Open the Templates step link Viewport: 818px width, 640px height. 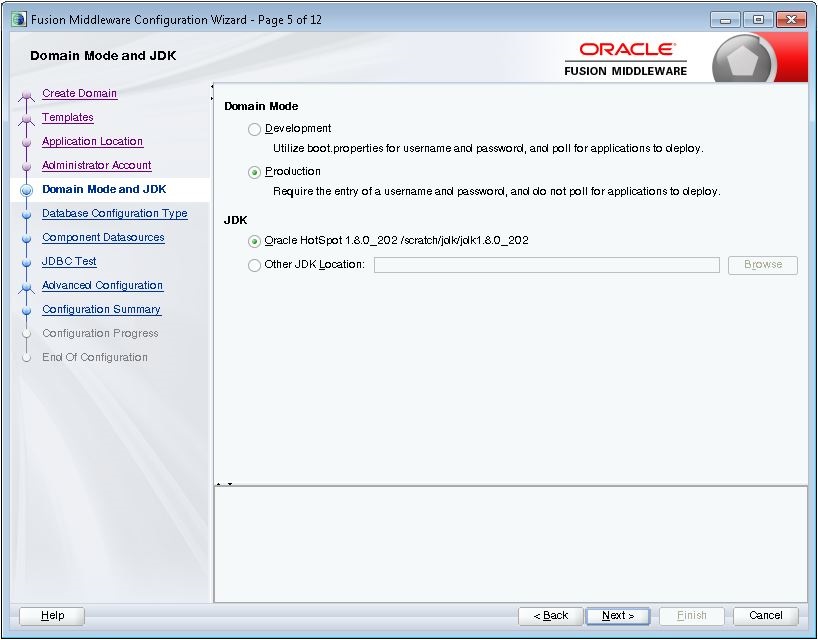(68, 117)
